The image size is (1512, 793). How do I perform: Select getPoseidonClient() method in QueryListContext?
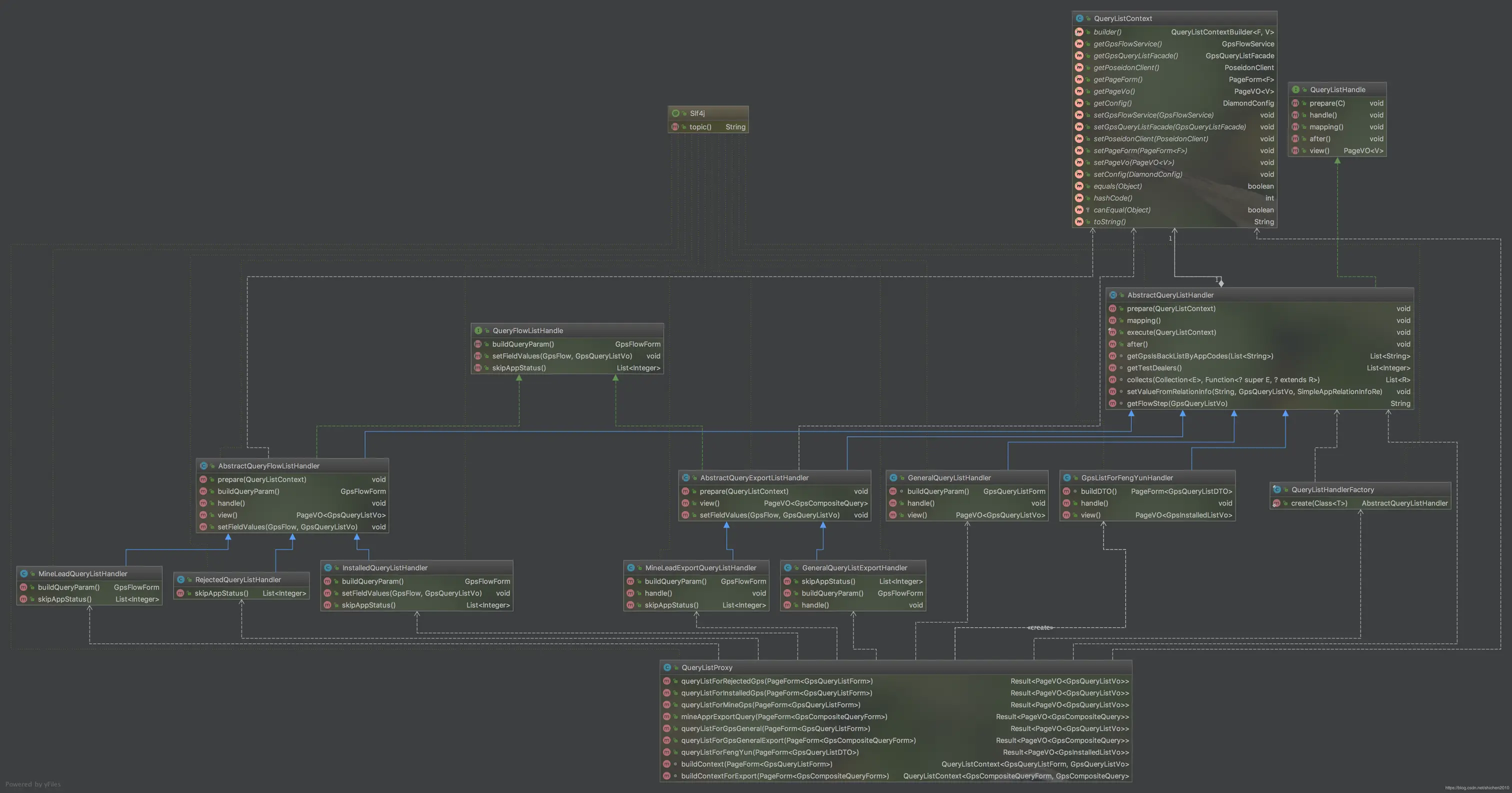pyautogui.click(x=1126, y=67)
